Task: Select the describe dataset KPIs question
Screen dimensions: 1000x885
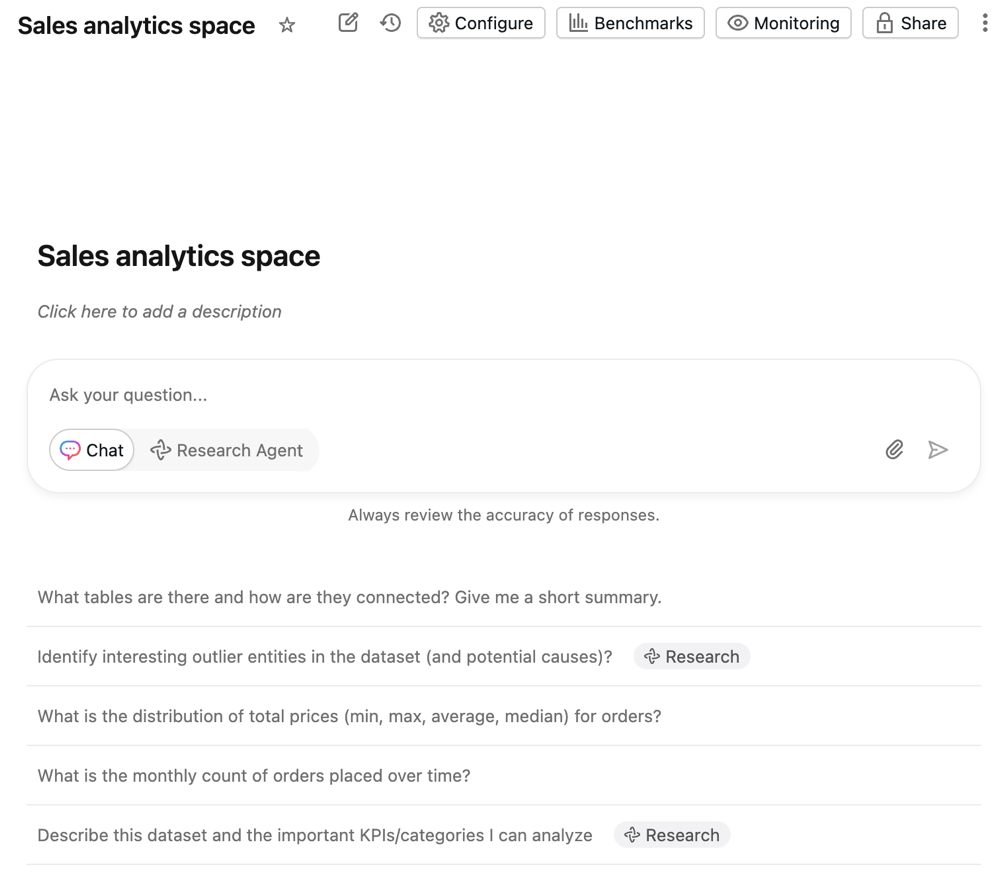Action: click(x=314, y=835)
